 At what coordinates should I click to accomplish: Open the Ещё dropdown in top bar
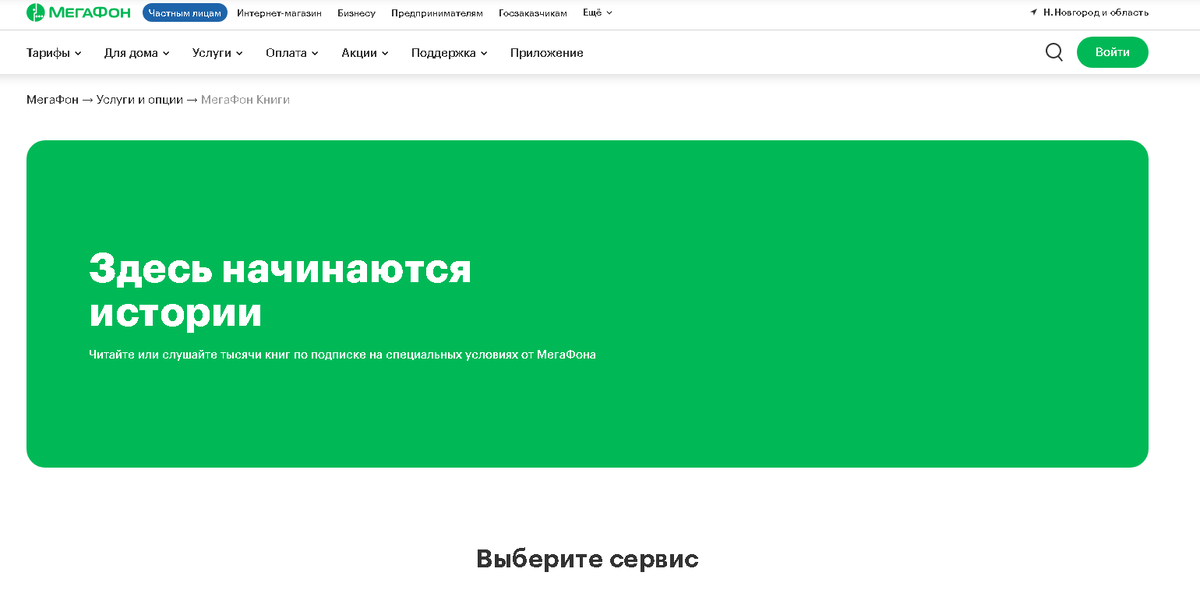598,13
